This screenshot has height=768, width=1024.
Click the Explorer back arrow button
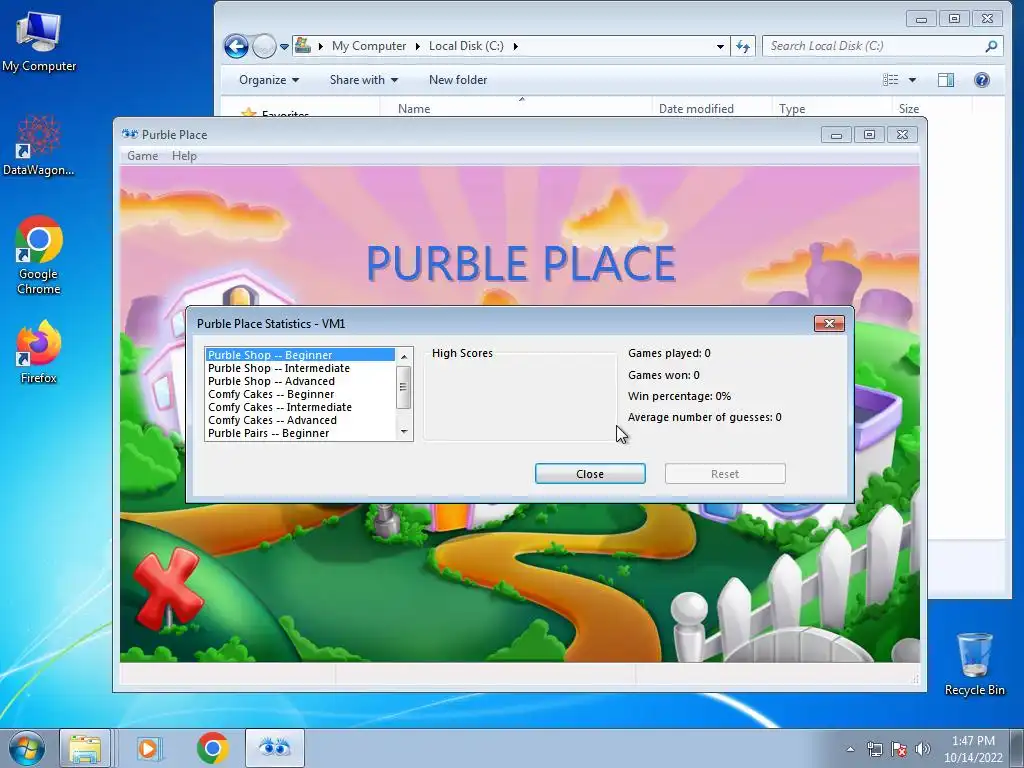(x=236, y=46)
